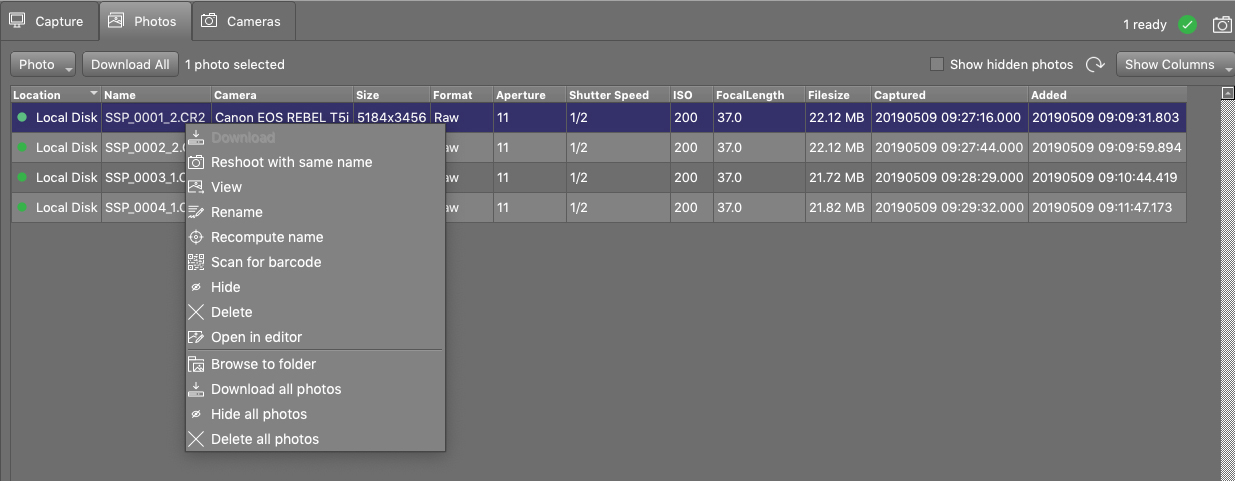Click the refresh arrow icon beside Show hidden photos

click(x=1095, y=65)
